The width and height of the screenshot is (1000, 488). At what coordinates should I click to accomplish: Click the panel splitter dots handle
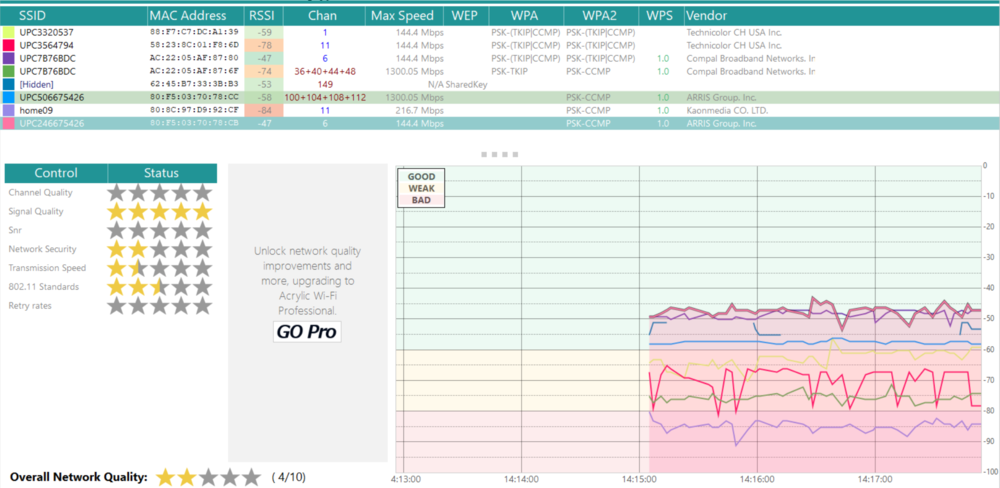pos(500,155)
